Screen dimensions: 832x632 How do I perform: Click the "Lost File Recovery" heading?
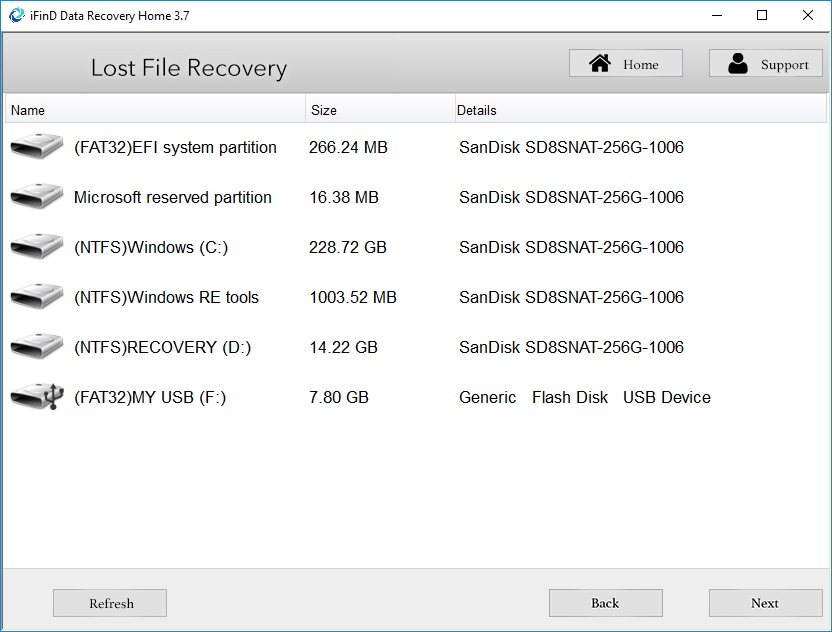[x=189, y=68]
